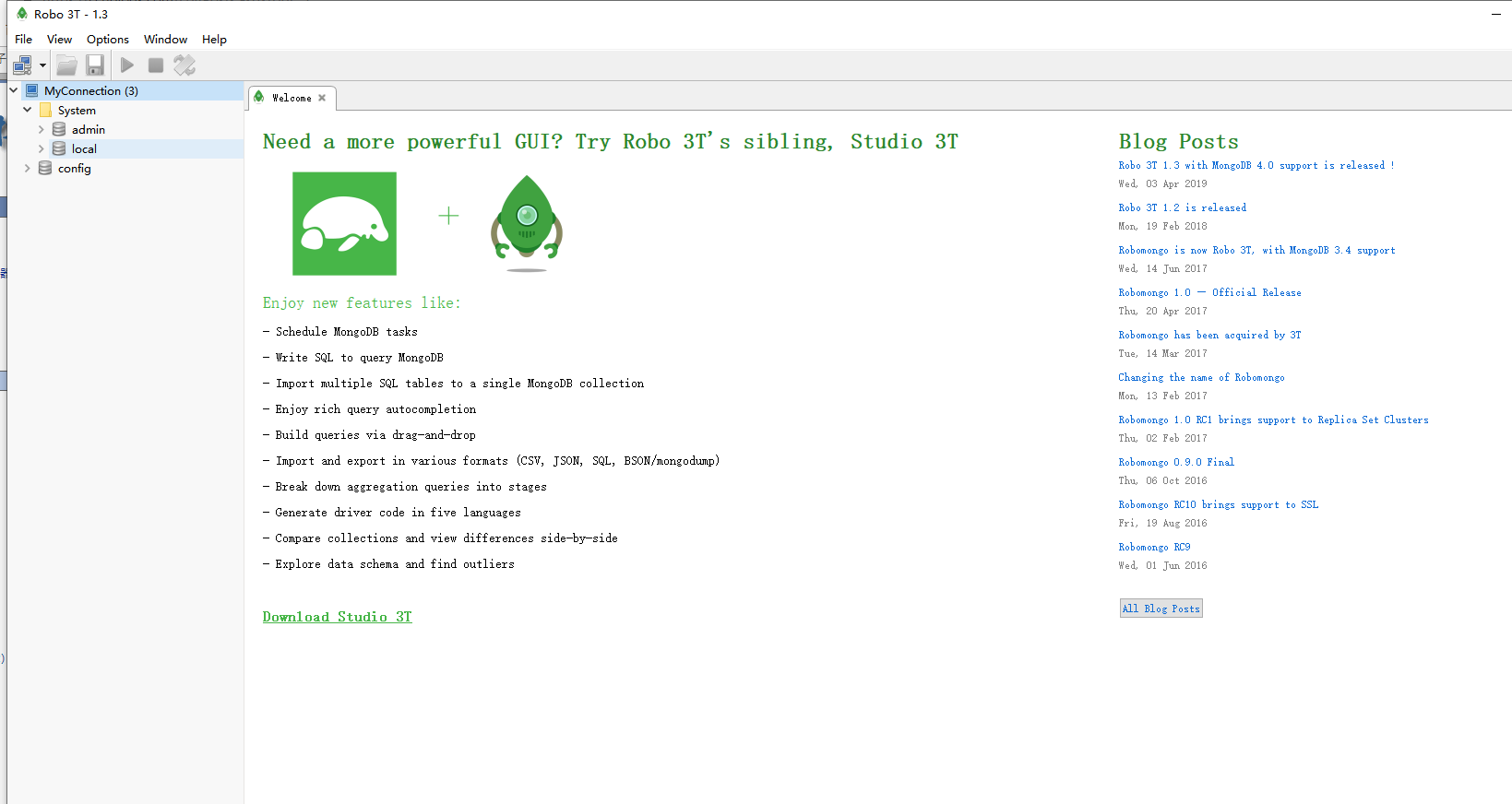The image size is (1512, 804).
Task: Click the local database cylinder icon
Action: pyautogui.click(x=59, y=148)
